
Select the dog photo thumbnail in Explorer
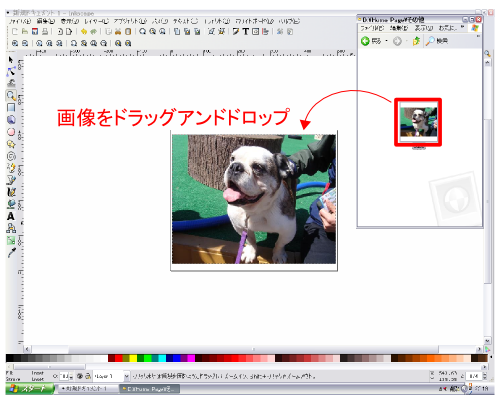(418, 122)
